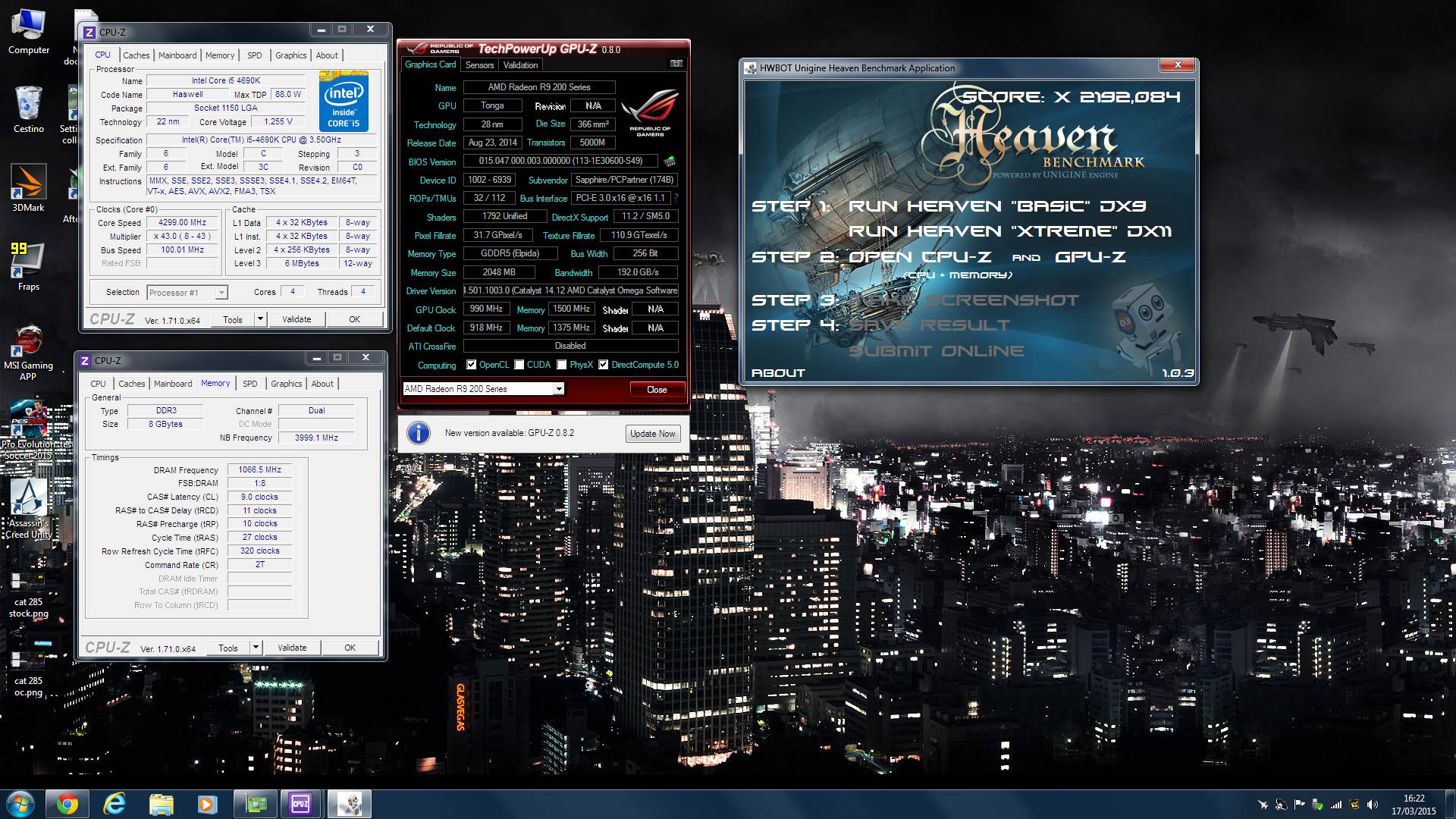Open the network signal tray icon
Viewport: 1456px width, 819px height.
[x=1336, y=805]
